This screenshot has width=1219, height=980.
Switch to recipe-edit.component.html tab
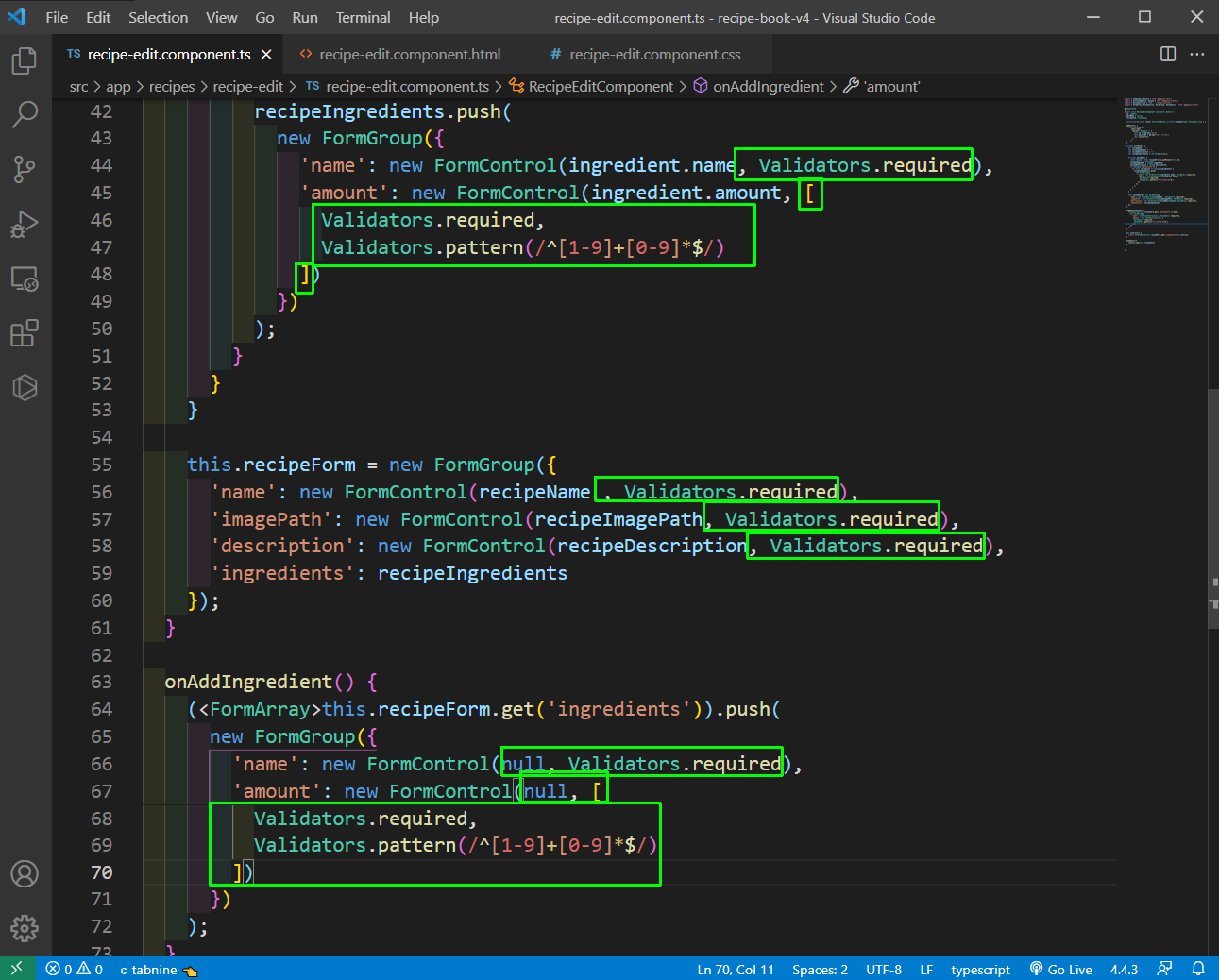(x=408, y=55)
